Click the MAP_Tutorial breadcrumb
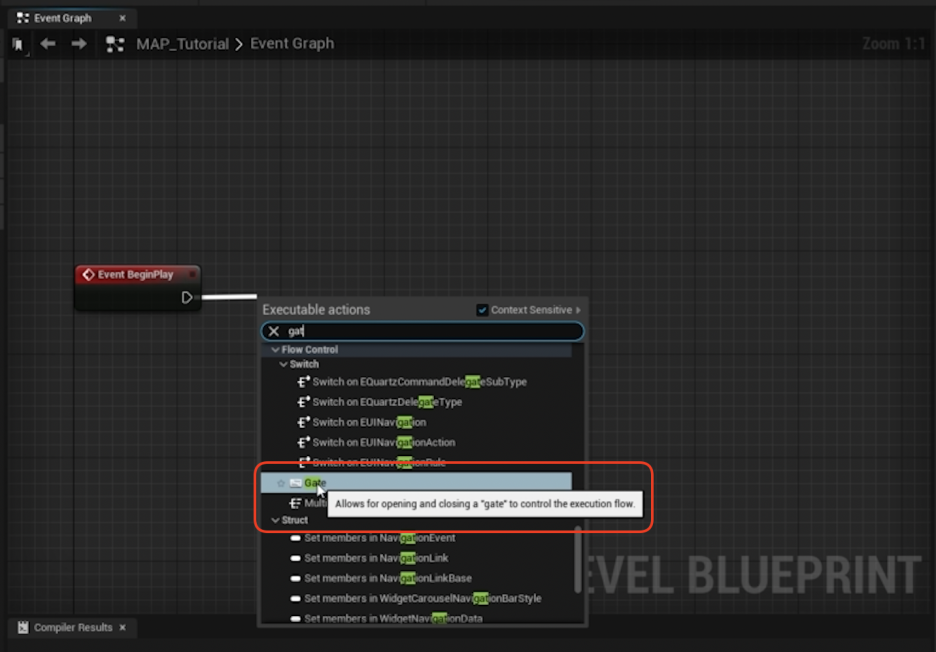The width and height of the screenshot is (936, 652). (182, 44)
